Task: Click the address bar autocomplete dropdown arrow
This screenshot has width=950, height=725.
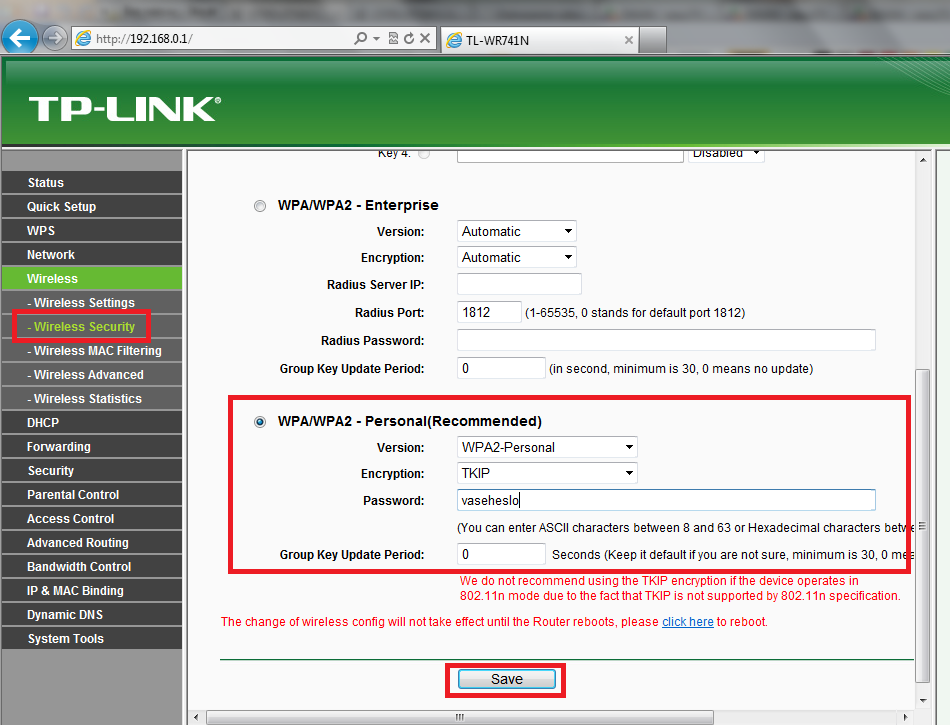Action: pos(376,38)
